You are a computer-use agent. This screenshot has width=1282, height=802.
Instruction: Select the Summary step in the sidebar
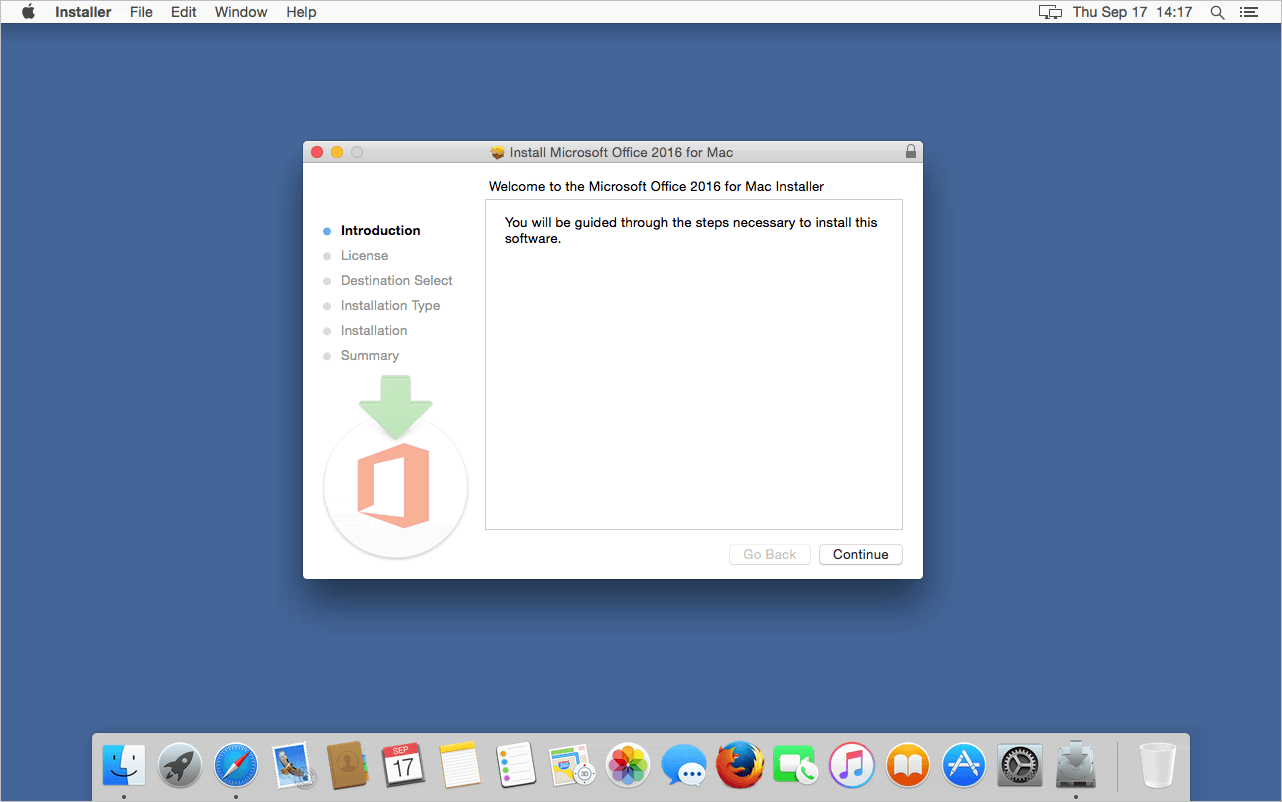[x=369, y=355]
